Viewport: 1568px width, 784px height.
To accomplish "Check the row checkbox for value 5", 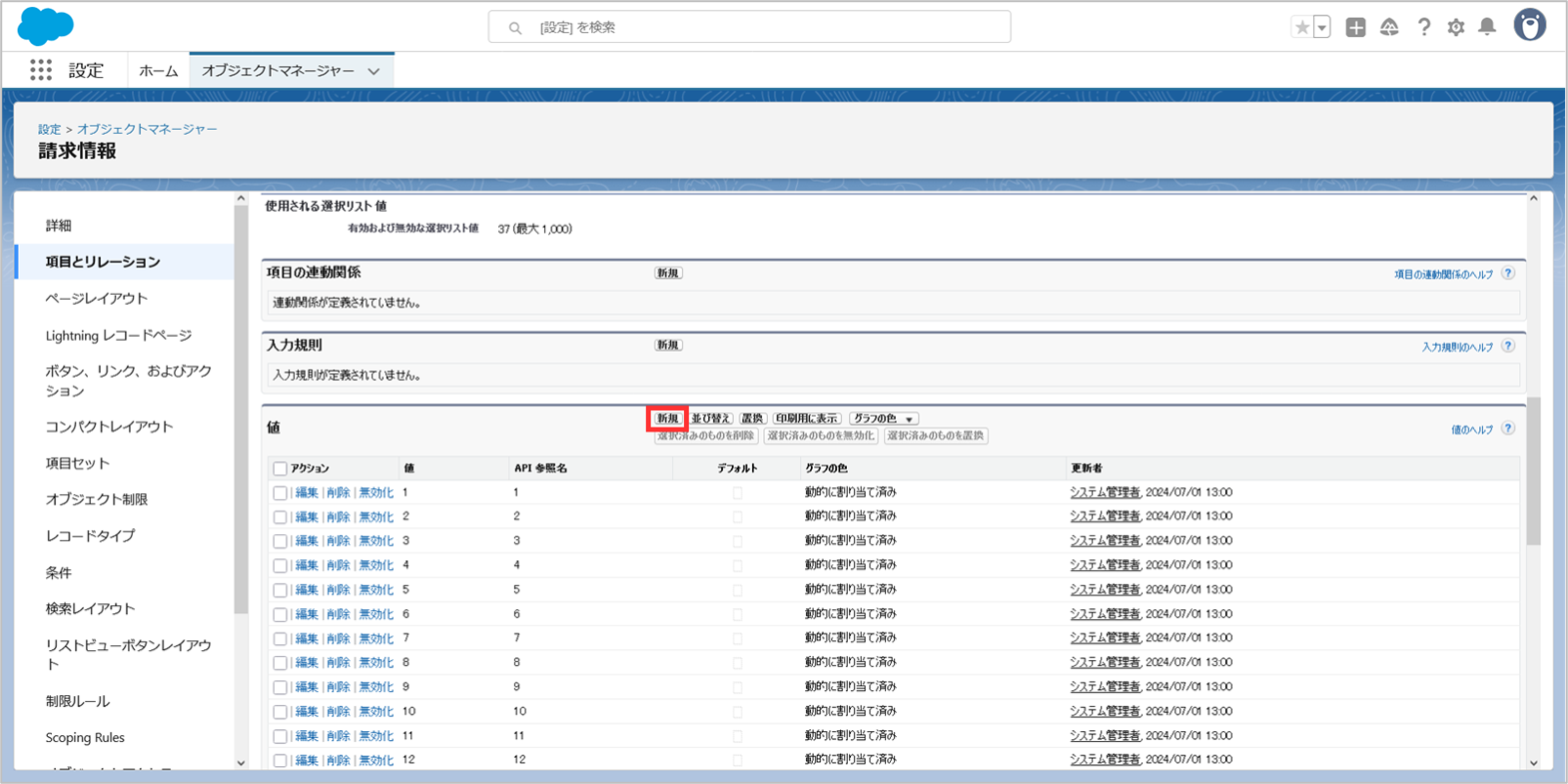I will pyautogui.click(x=280, y=590).
